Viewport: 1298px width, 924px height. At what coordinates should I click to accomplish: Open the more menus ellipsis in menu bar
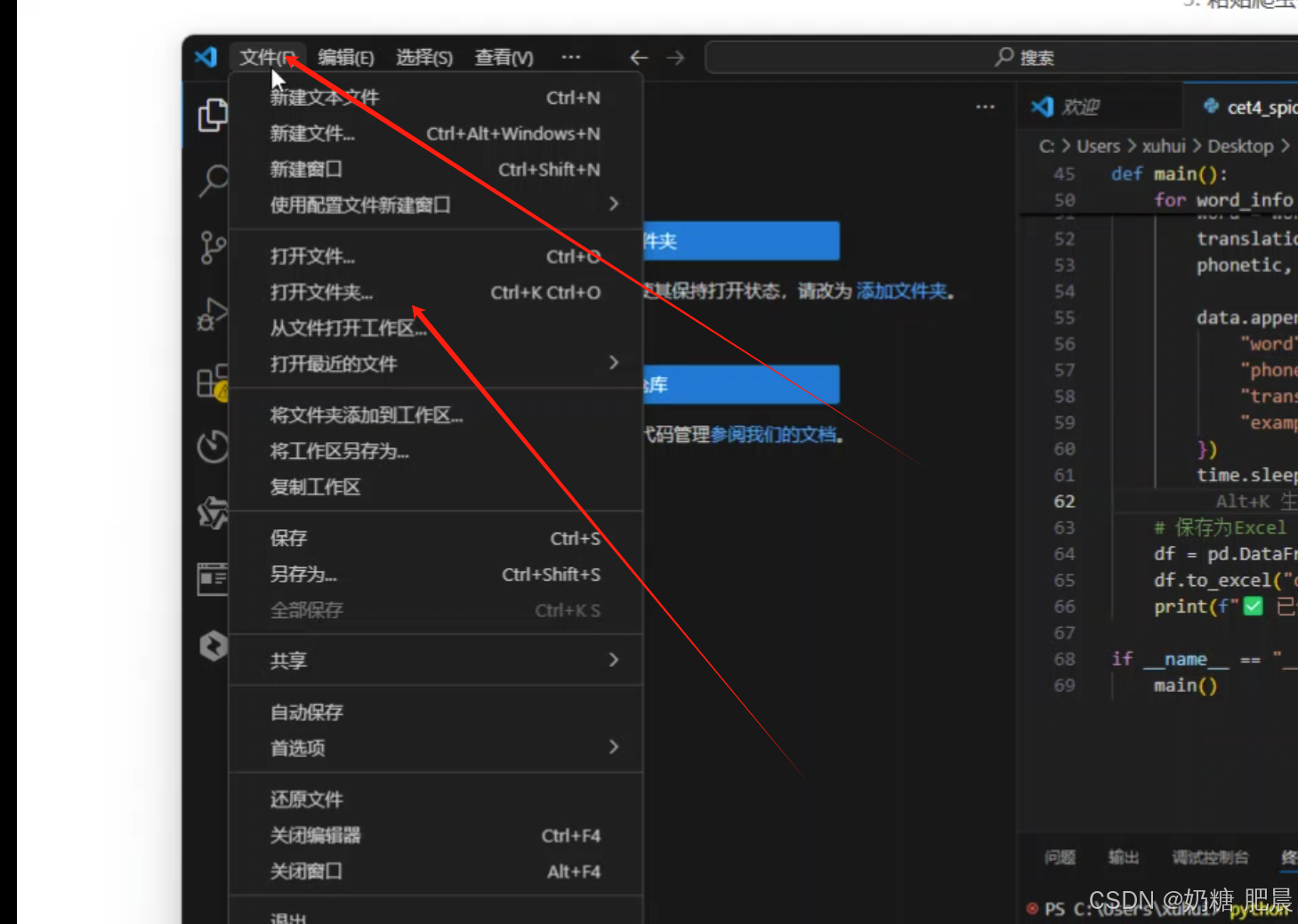(571, 57)
